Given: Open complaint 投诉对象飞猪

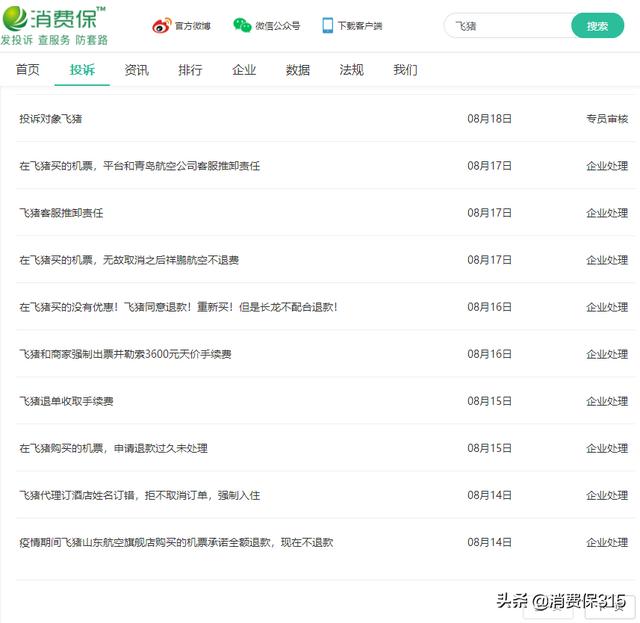Looking at the screenshot, I should 51,119.
